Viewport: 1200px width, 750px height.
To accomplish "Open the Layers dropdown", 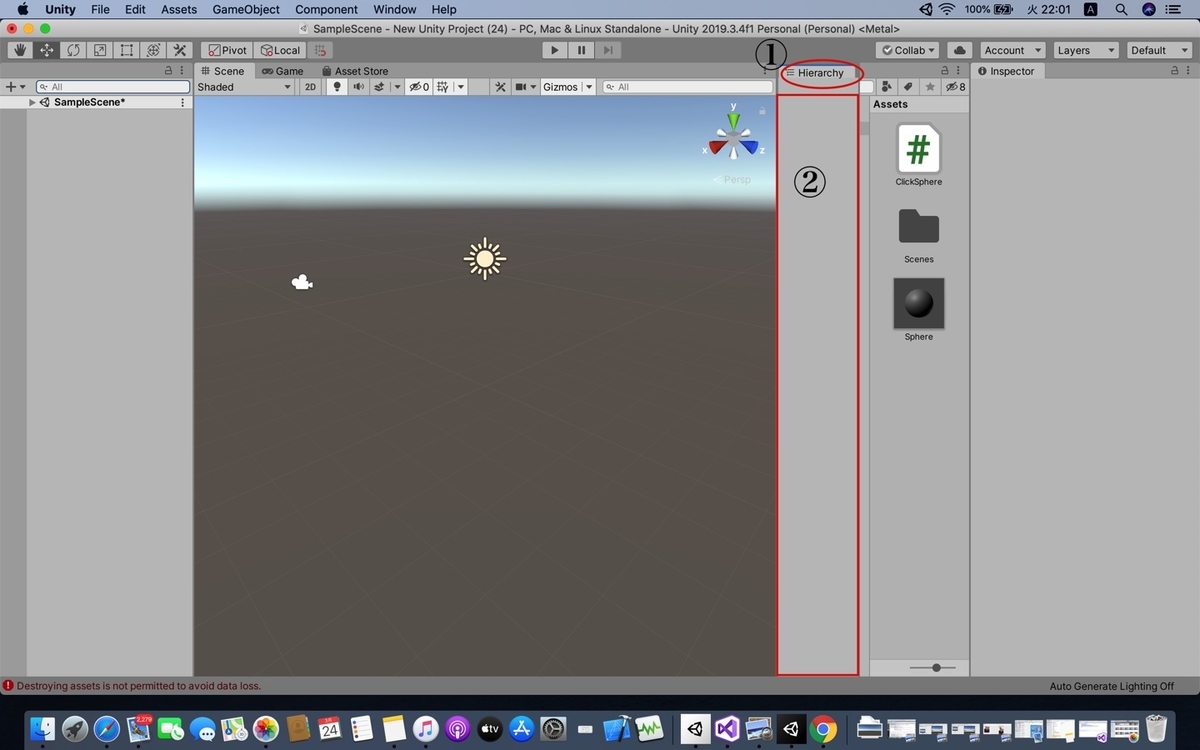I will click(x=1086, y=50).
